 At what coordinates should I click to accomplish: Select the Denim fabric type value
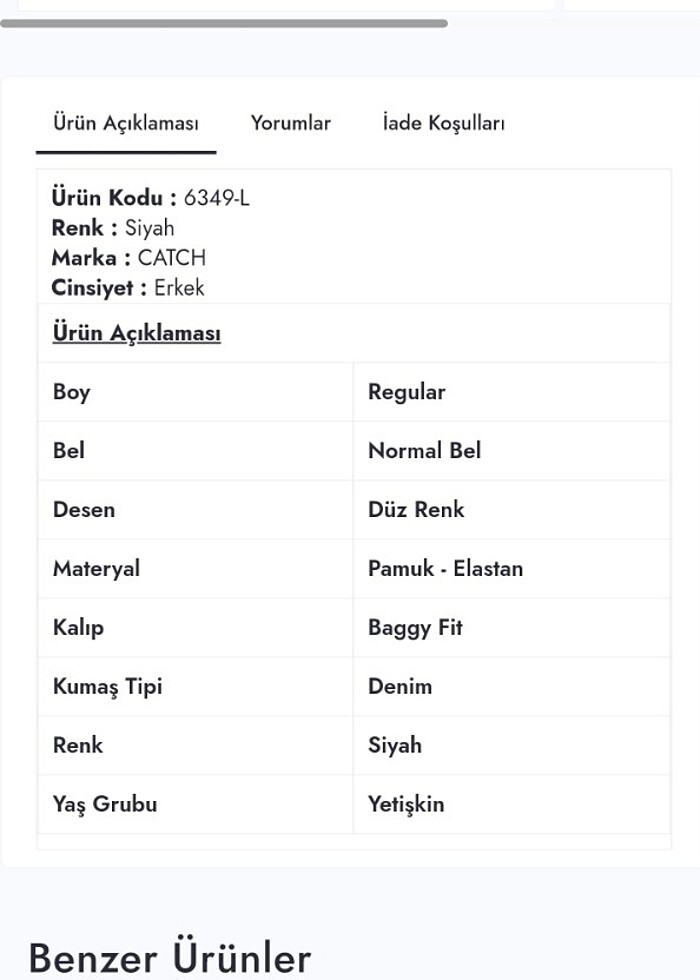tap(402, 687)
